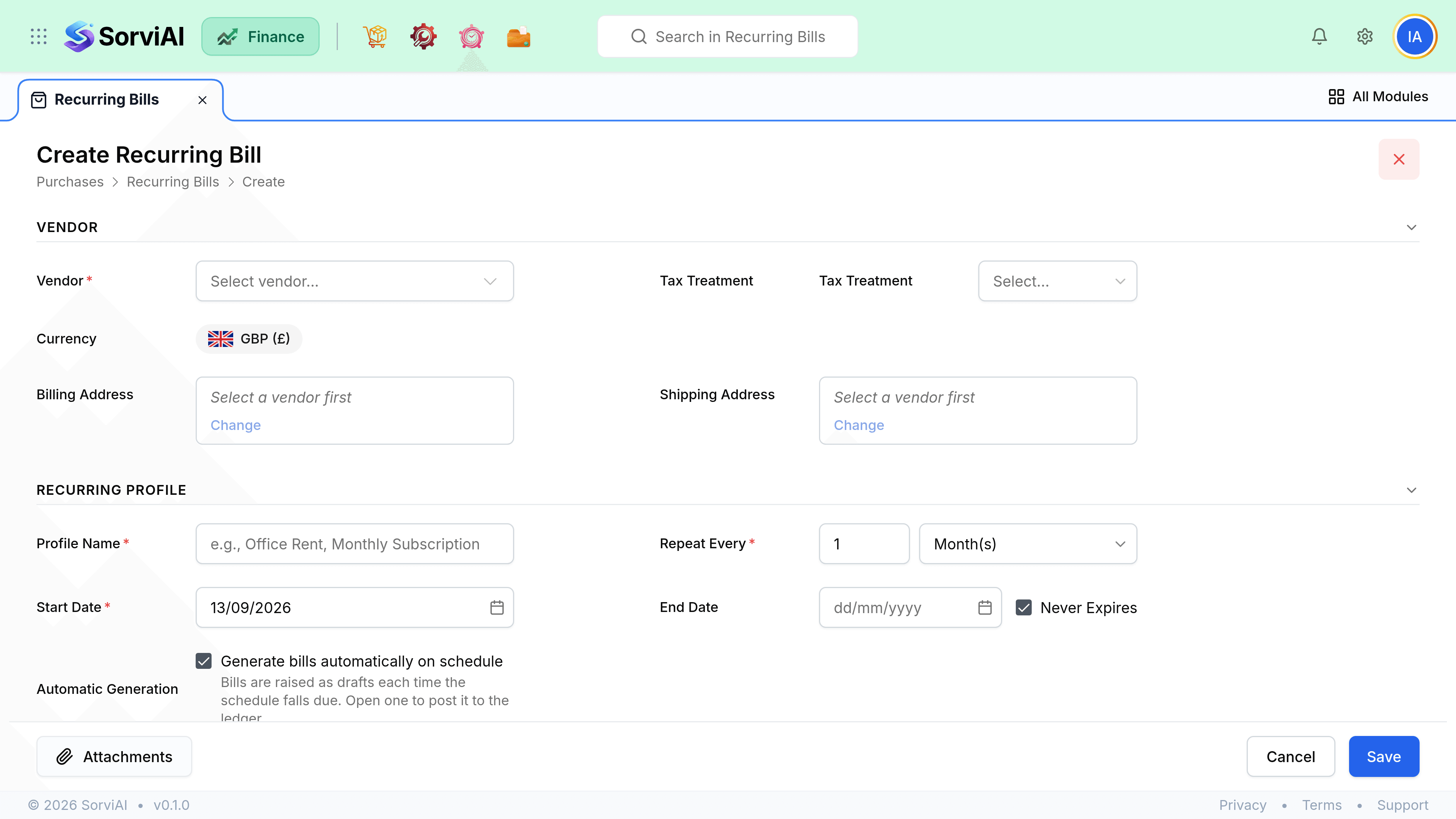Open the Start Date calendar picker
Image resolution: width=1456 pixels, height=819 pixels.
pos(497,607)
